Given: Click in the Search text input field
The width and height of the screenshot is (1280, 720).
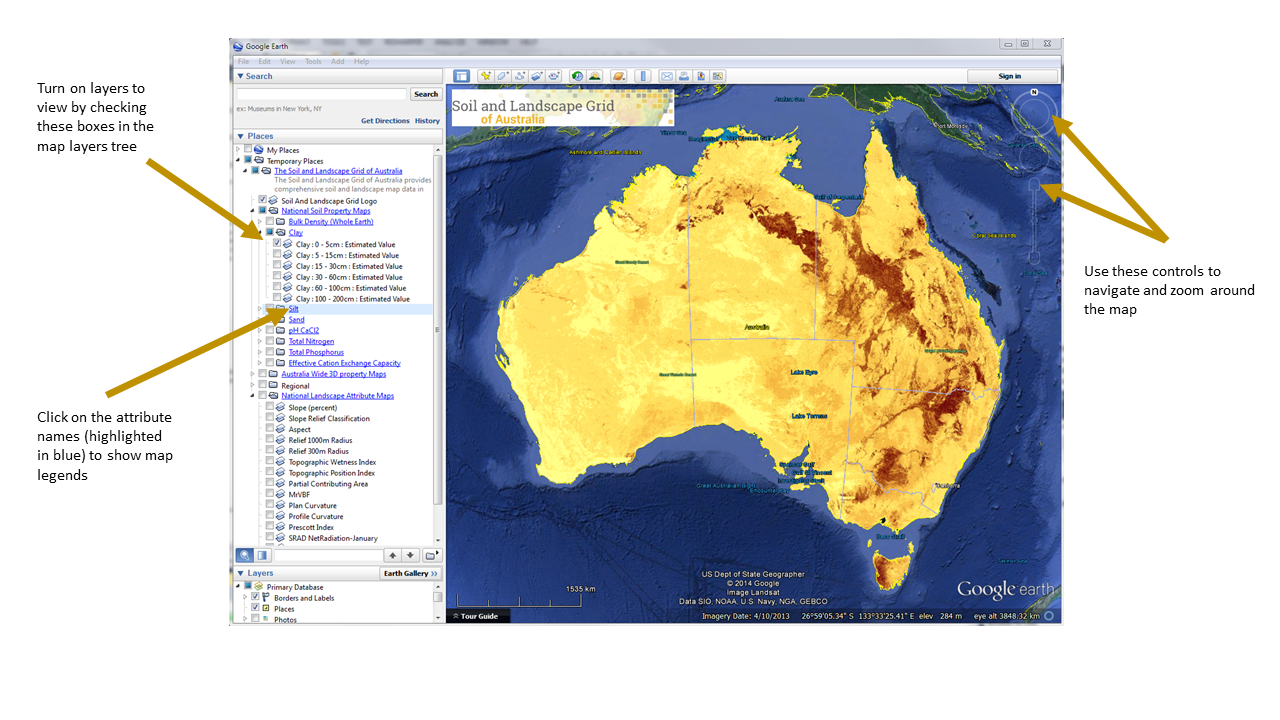Looking at the screenshot, I should pyautogui.click(x=322, y=94).
